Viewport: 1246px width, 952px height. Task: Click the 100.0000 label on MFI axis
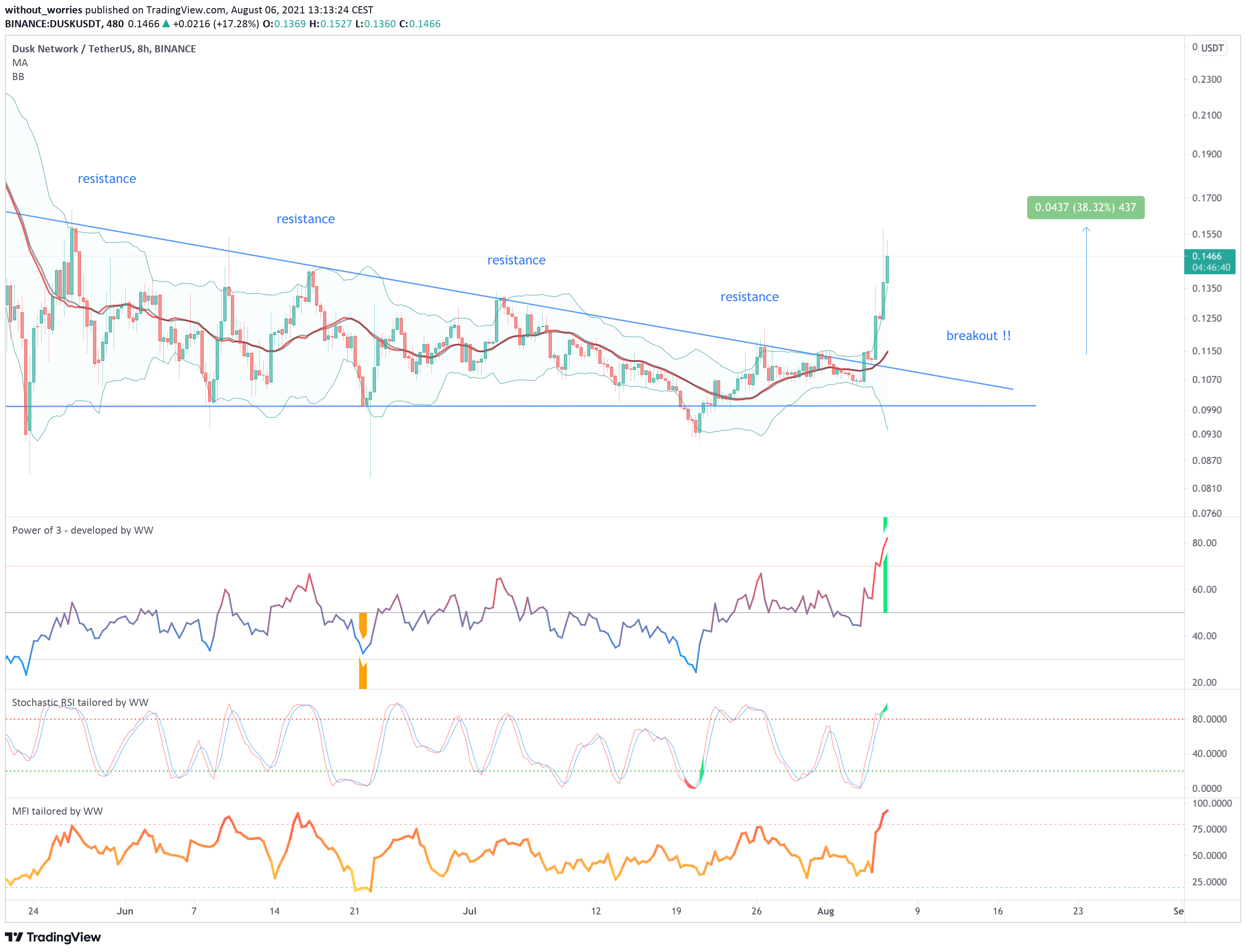(1212, 803)
